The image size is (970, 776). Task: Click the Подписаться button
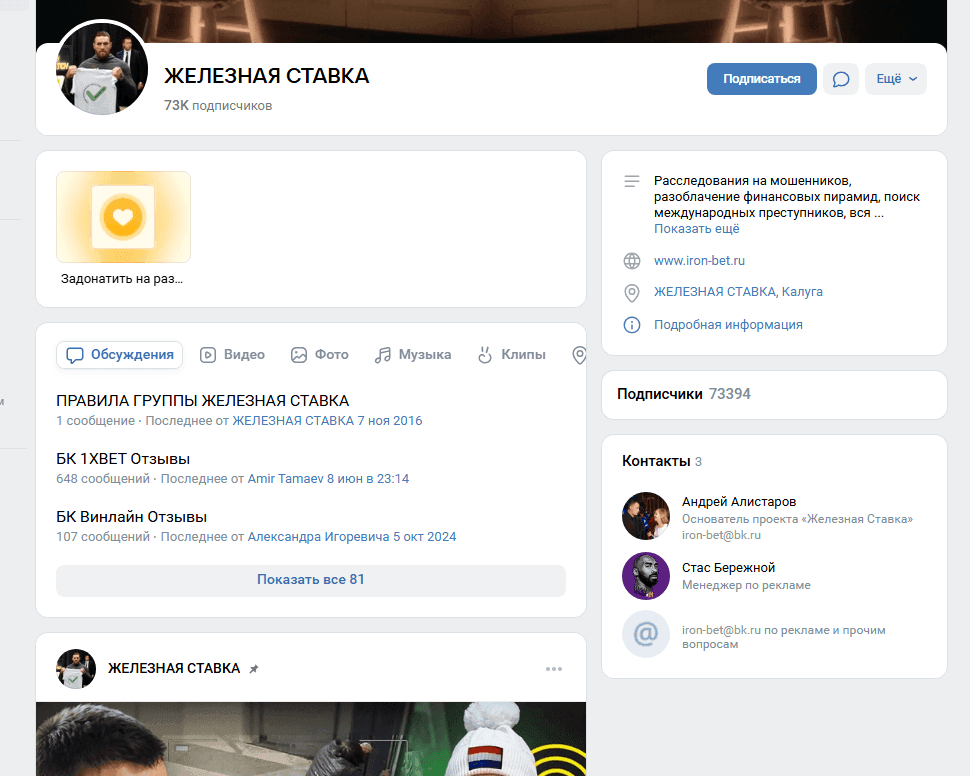[x=762, y=79]
